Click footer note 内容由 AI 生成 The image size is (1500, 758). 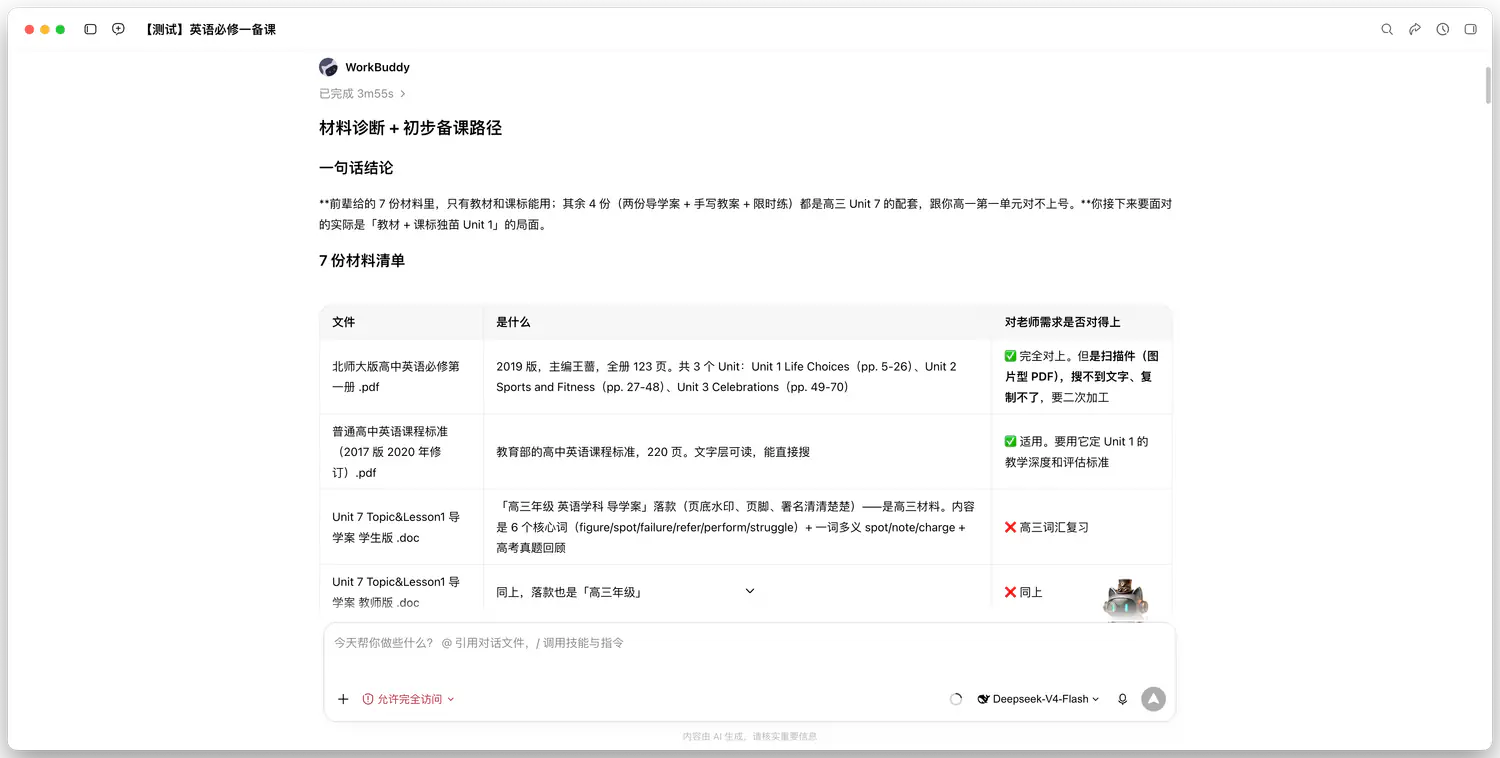749,736
